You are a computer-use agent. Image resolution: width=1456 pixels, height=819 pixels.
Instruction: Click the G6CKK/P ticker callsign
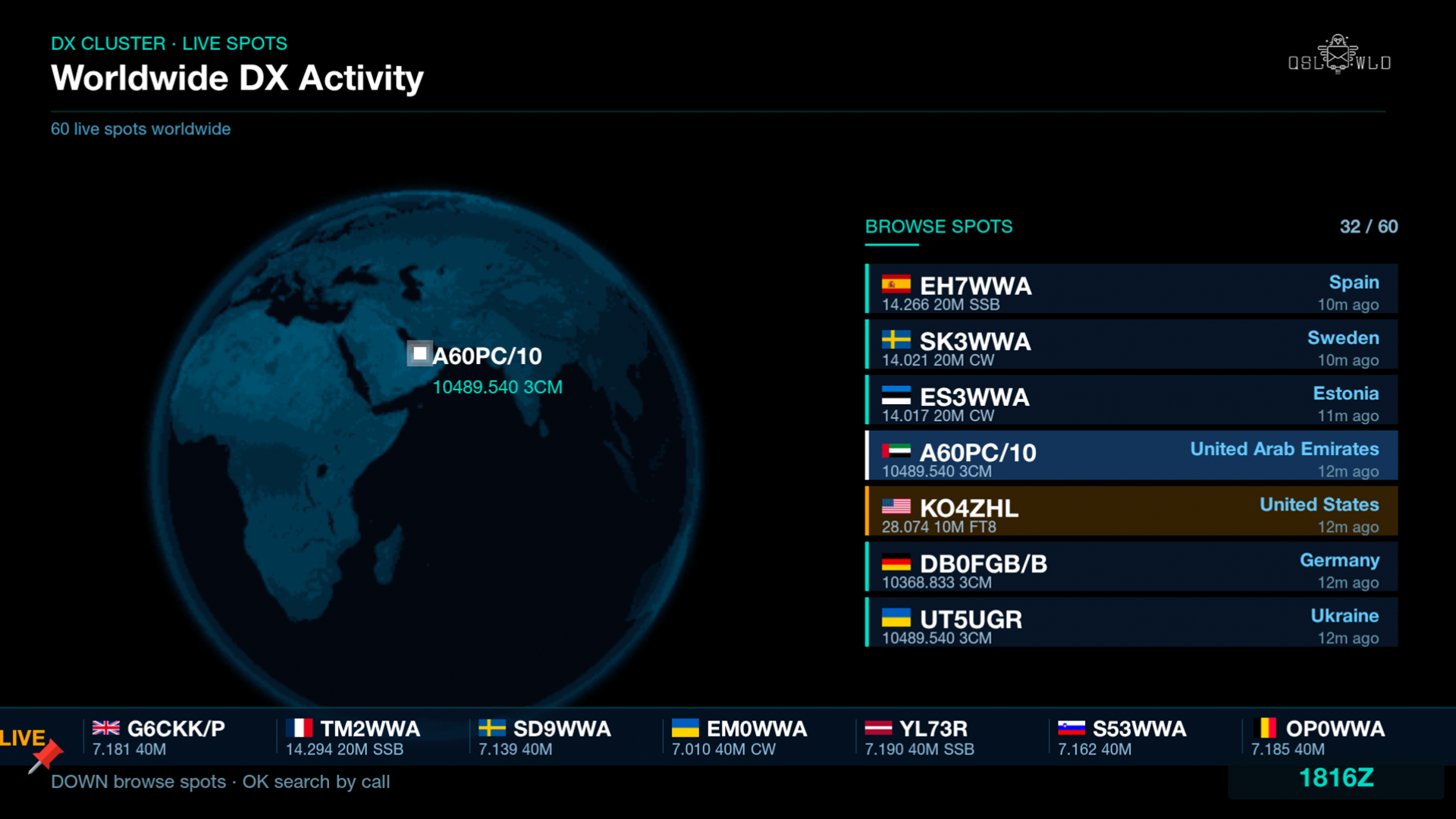point(176,729)
